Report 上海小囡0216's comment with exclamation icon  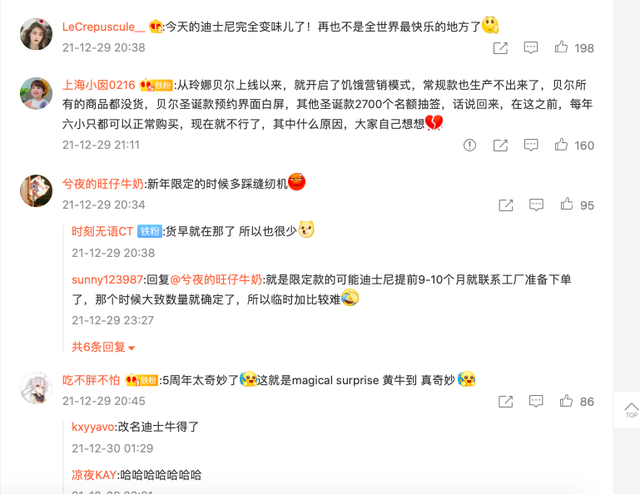[469, 145]
